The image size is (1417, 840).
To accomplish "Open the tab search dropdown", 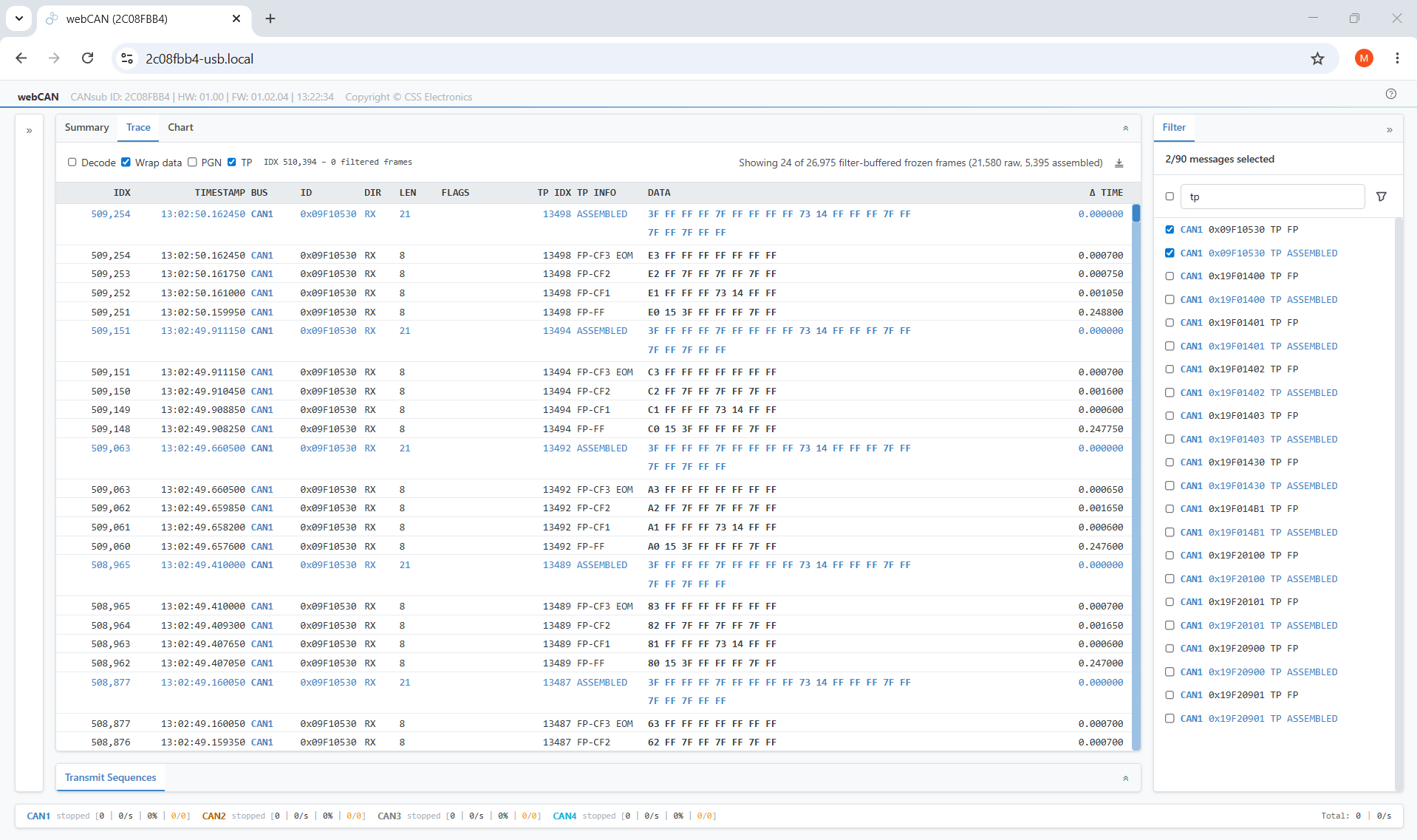I will click(19, 18).
